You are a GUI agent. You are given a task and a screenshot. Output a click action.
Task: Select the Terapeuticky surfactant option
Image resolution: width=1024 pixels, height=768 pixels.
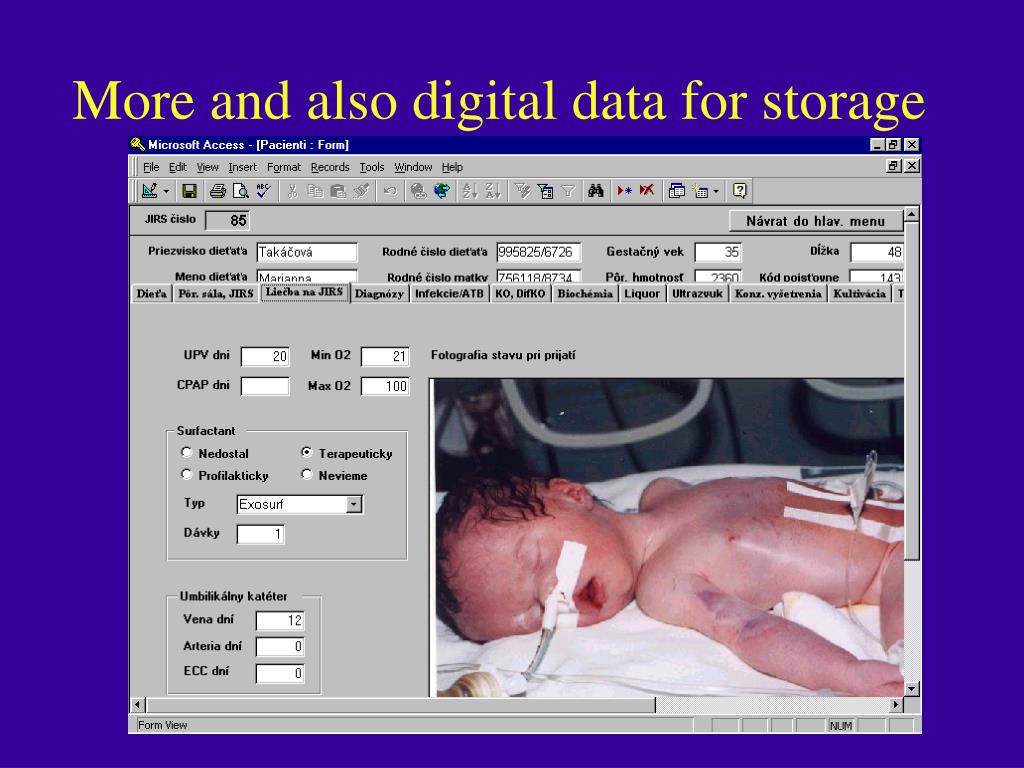point(307,452)
